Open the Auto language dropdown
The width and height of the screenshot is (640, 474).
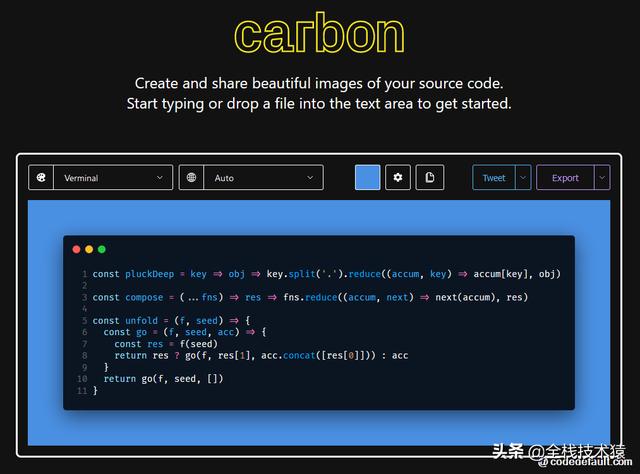pos(263,178)
